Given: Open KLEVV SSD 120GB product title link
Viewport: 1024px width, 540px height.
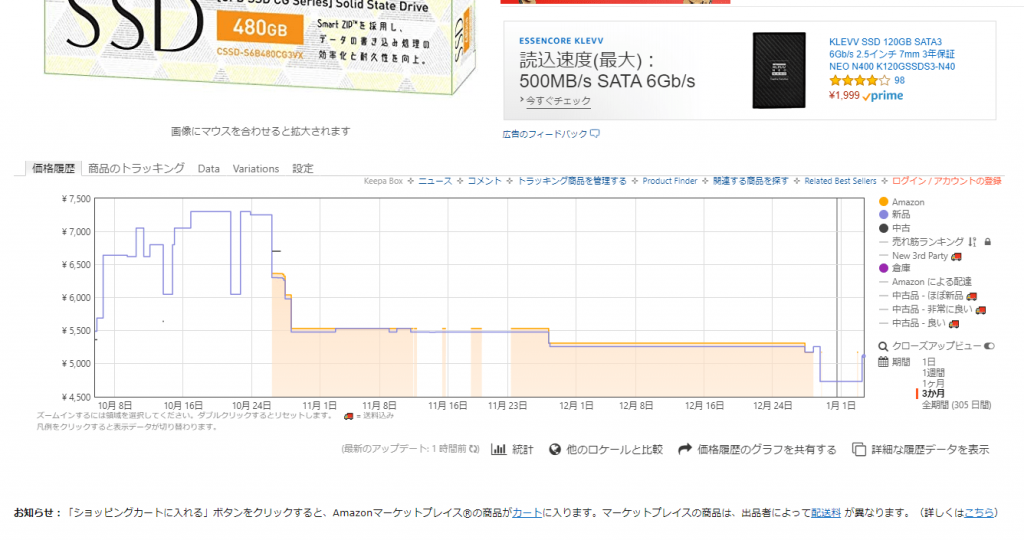Looking at the screenshot, I should point(892,54).
